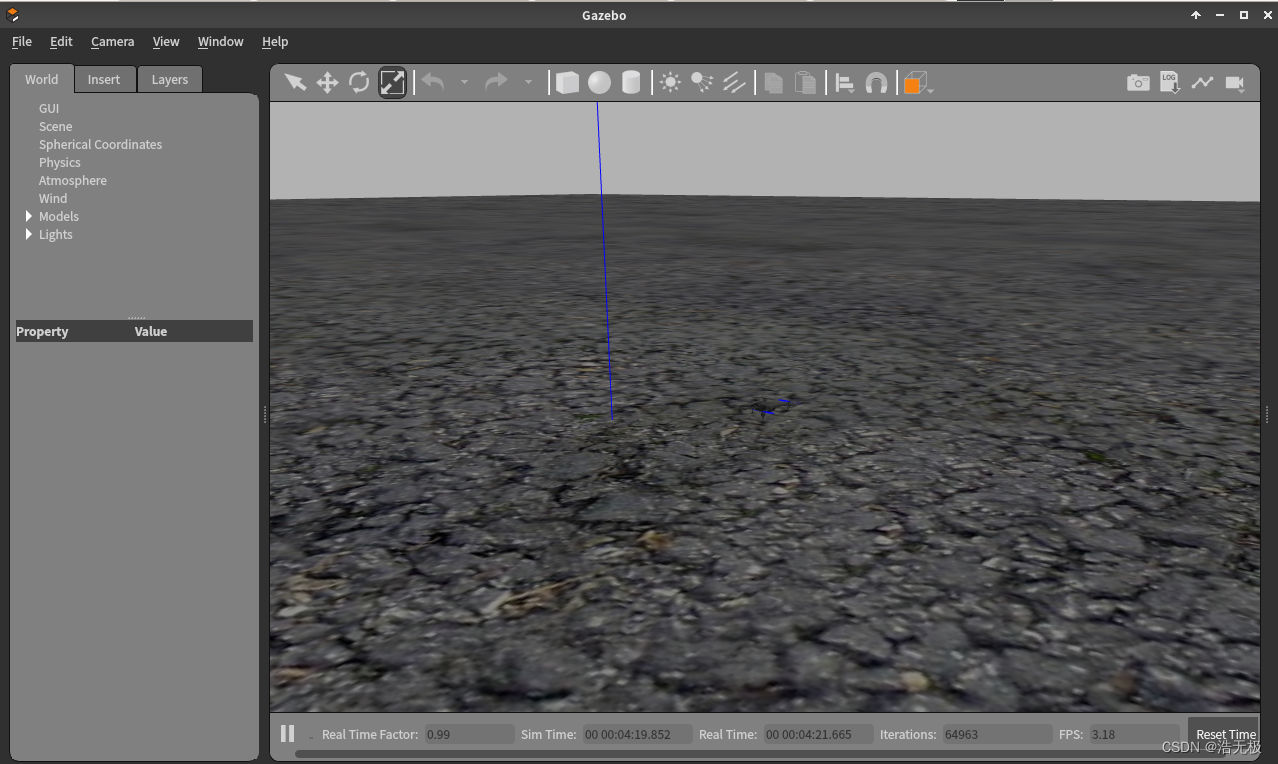This screenshot has height=764, width=1278.
Task: Open the Camera menu
Action: coord(112,41)
